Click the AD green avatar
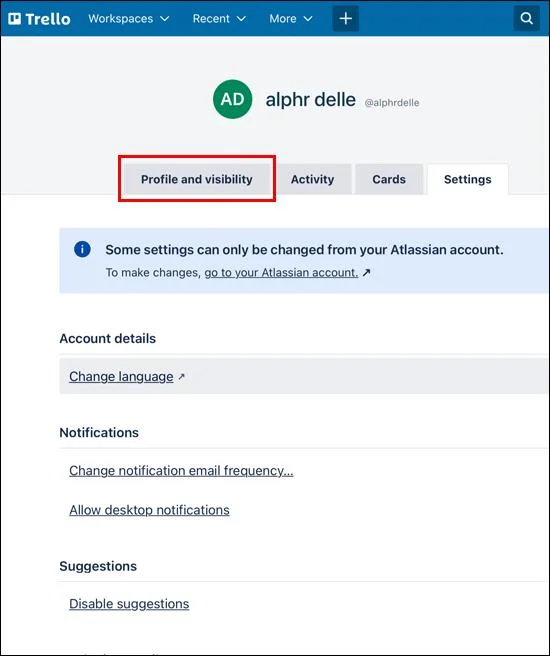The height and width of the screenshot is (656, 550). coord(233,99)
